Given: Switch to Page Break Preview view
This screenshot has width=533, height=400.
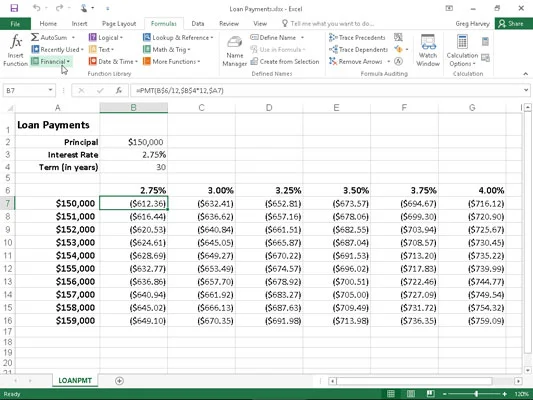Looking at the screenshot, I should [430, 394].
